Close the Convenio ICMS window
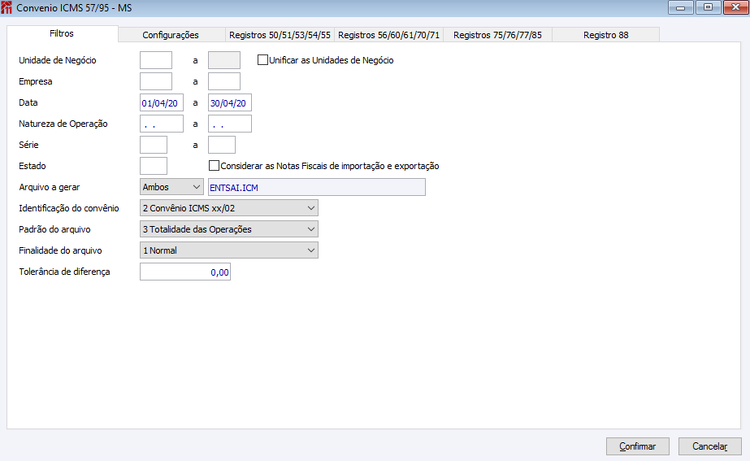The width and height of the screenshot is (750, 461). 736,7
